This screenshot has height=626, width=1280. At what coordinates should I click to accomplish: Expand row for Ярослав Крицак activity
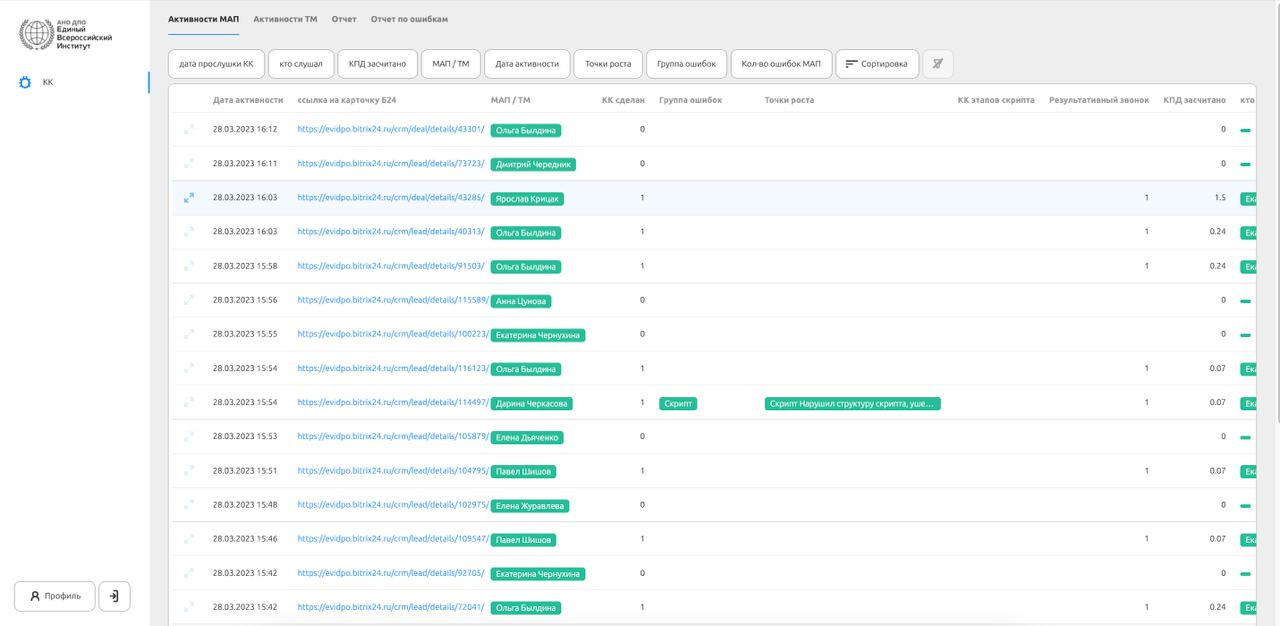[x=189, y=198]
